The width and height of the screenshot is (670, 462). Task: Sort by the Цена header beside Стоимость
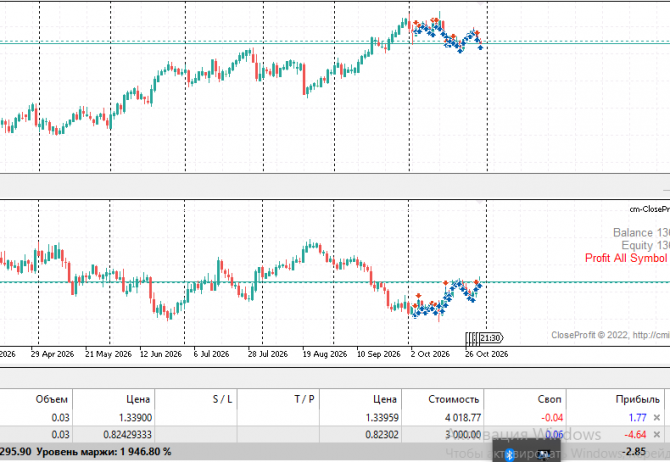(385, 399)
